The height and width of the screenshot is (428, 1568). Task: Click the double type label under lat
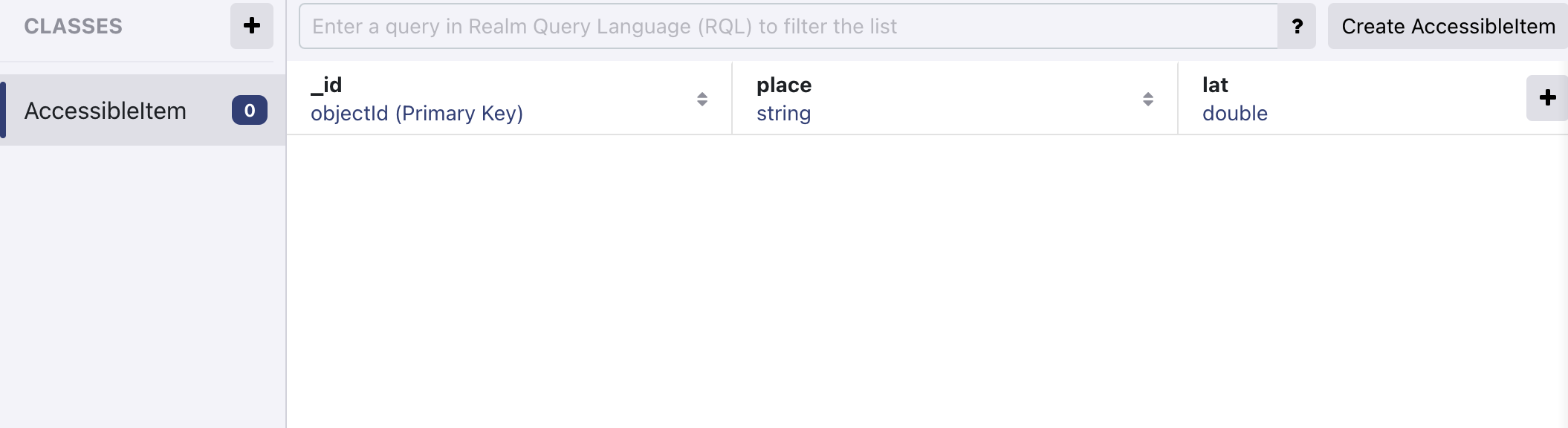[x=1235, y=113]
